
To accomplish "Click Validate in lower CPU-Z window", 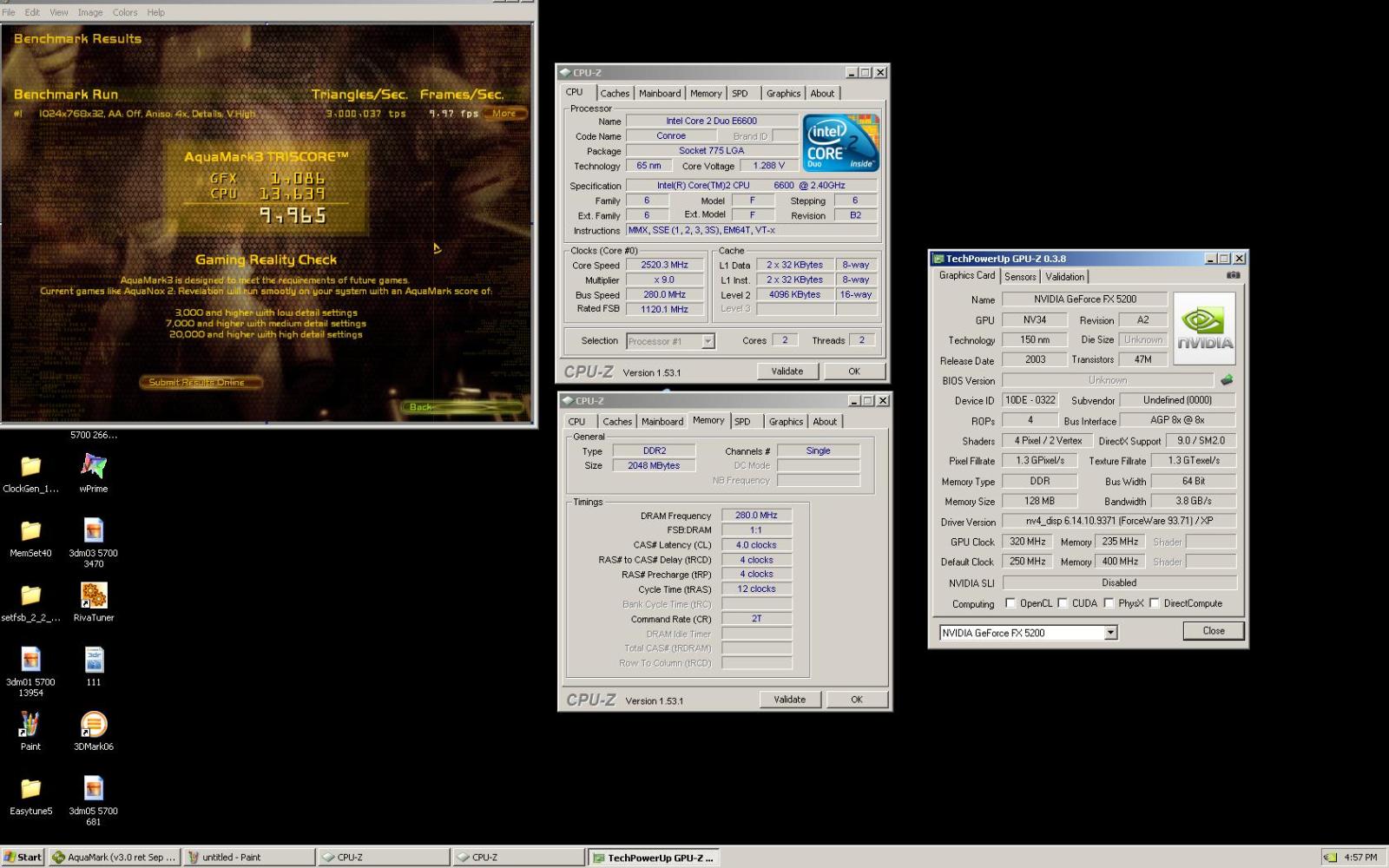I will pyautogui.click(x=790, y=700).
